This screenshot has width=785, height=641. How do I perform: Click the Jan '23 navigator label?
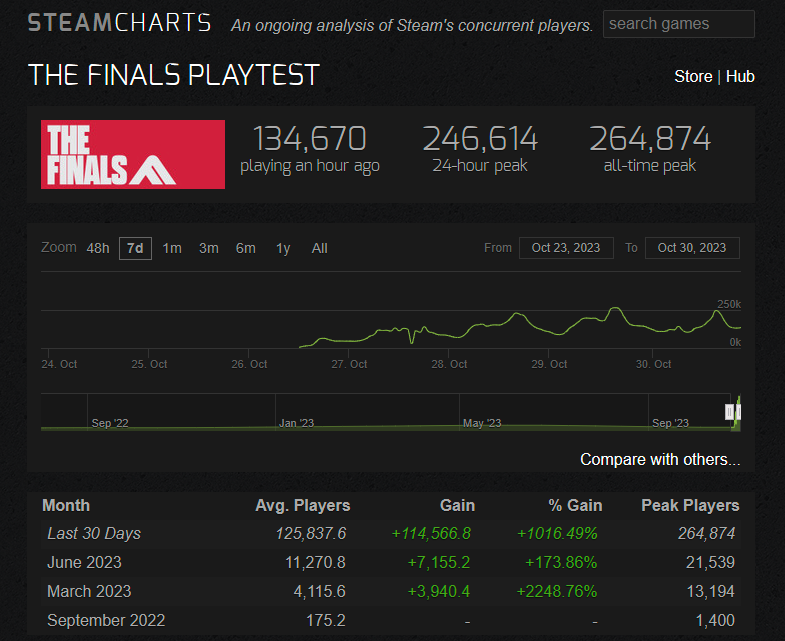[x=296, y=423]
